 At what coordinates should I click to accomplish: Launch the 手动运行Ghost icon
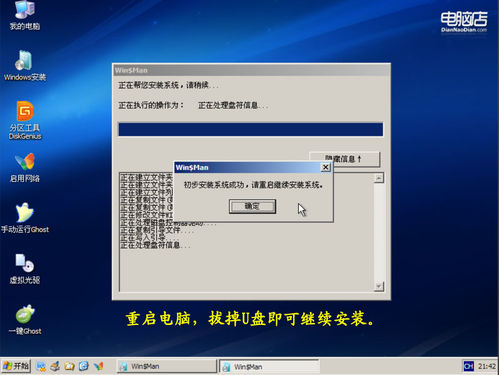[x=25, y=218]
